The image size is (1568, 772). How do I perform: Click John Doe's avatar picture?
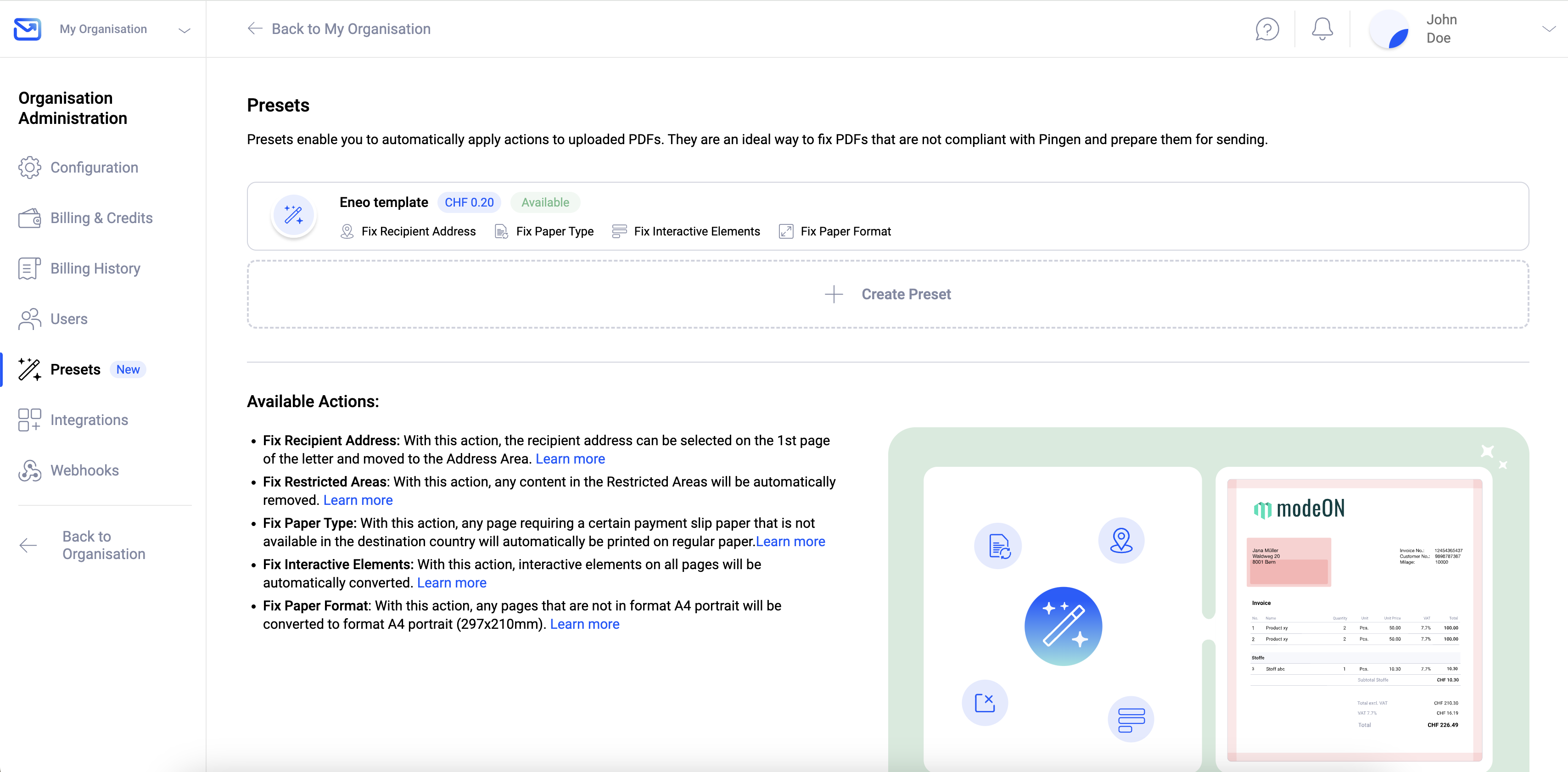[1389, 29]
